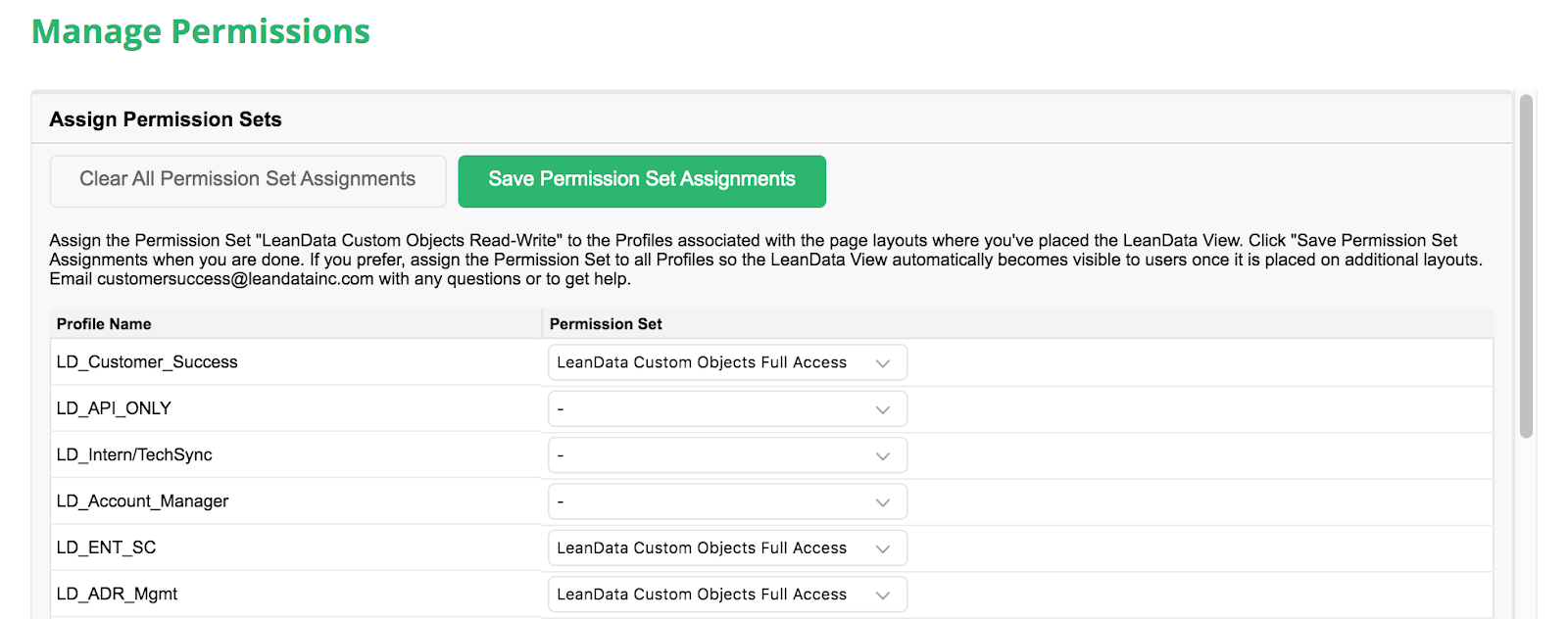The width and height of the screenshot is (1568, 619).
Task: Click the Assign Permission Sets section header
Action: pos(166,119)
